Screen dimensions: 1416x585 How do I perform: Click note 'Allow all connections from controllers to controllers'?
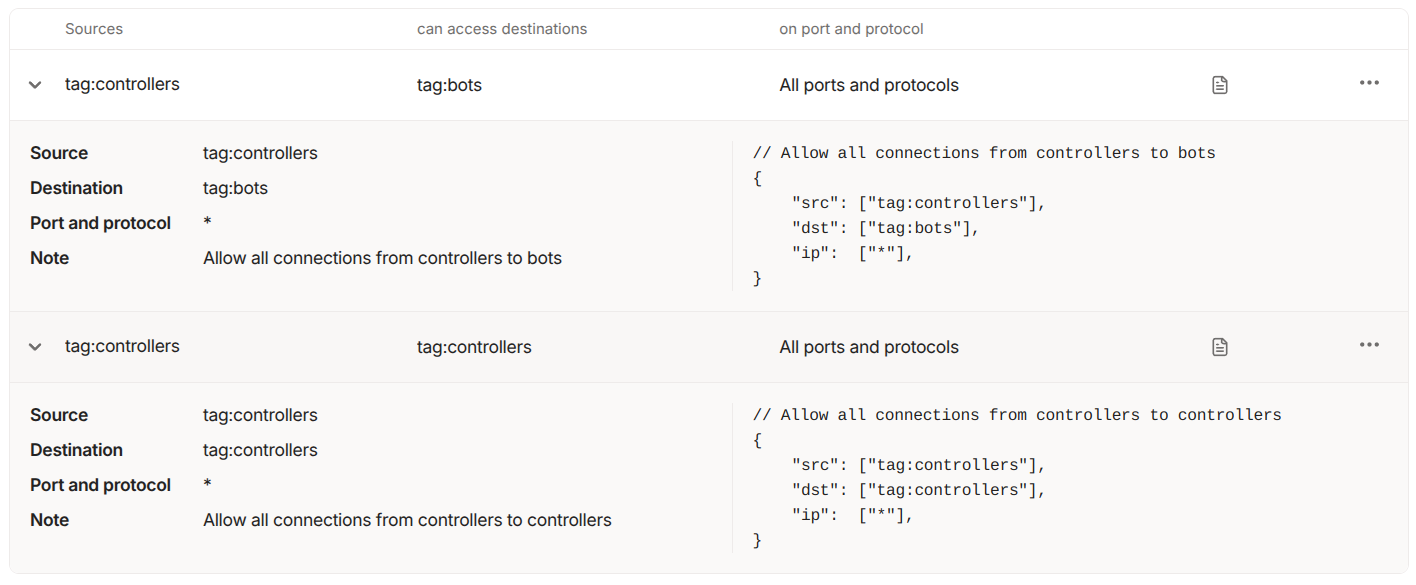tap(407, 520)
